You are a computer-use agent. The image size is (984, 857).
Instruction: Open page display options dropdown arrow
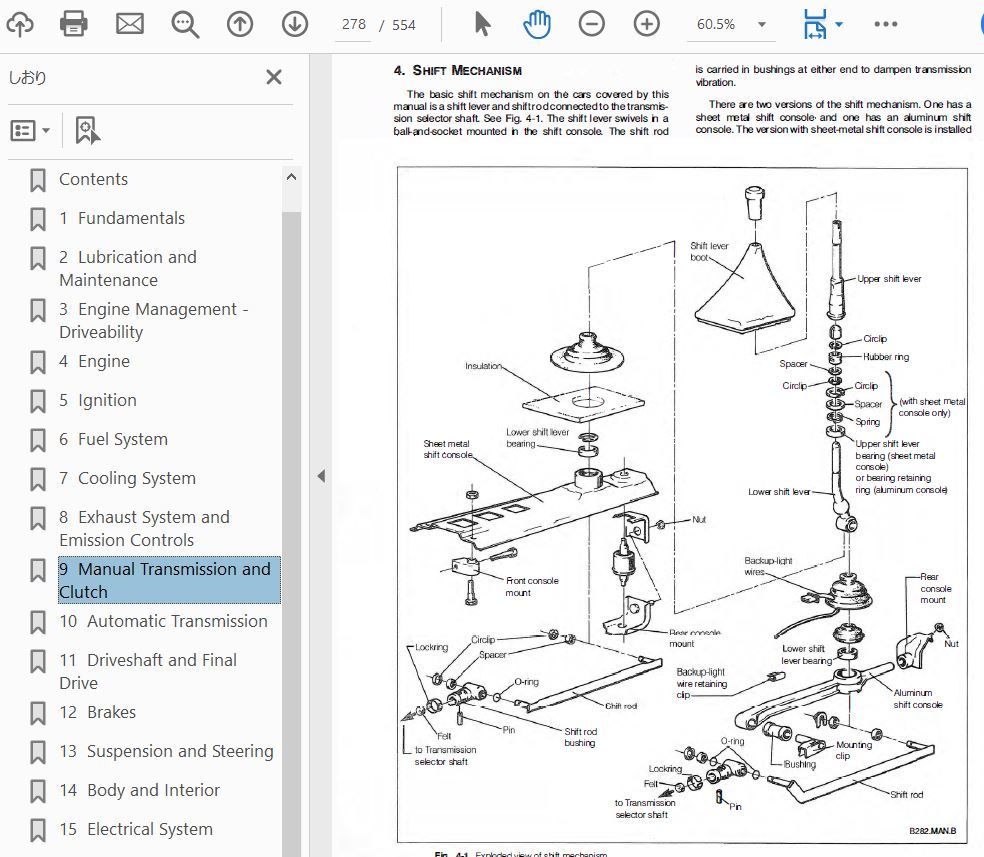click(x=840, y=25)
